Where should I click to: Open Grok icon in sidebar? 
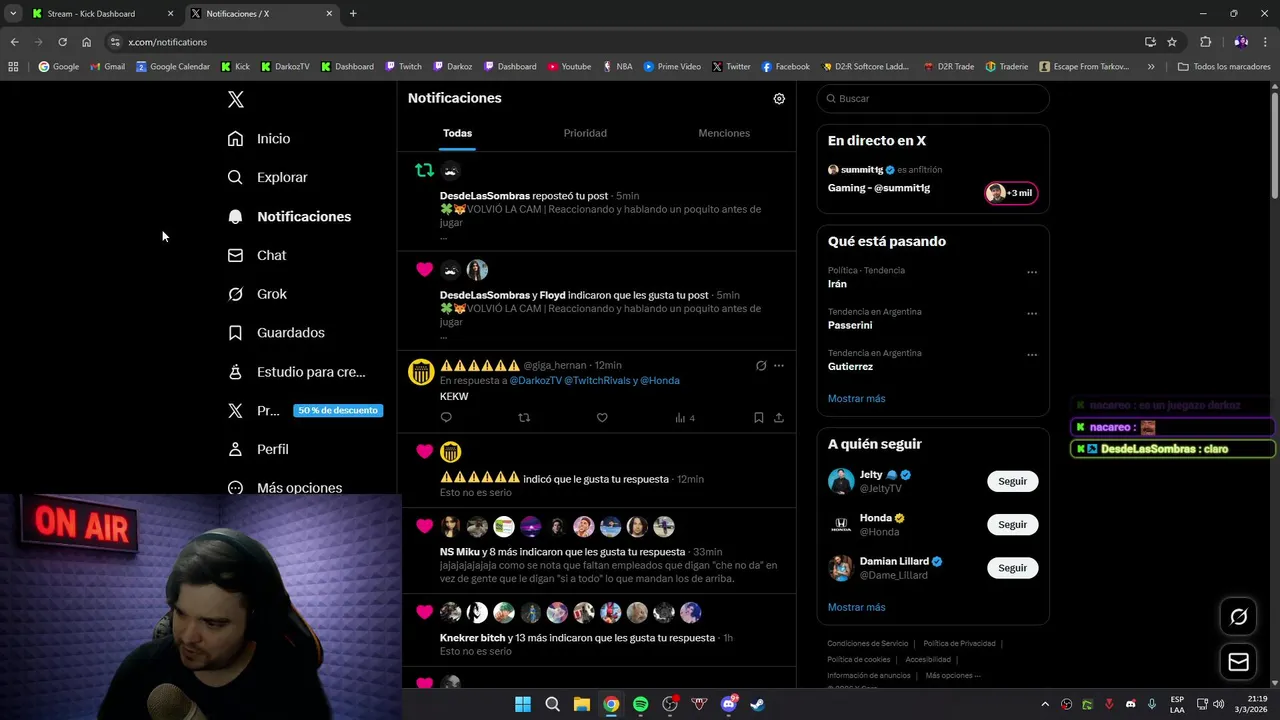pyautogui.click(x=235, y=294)
